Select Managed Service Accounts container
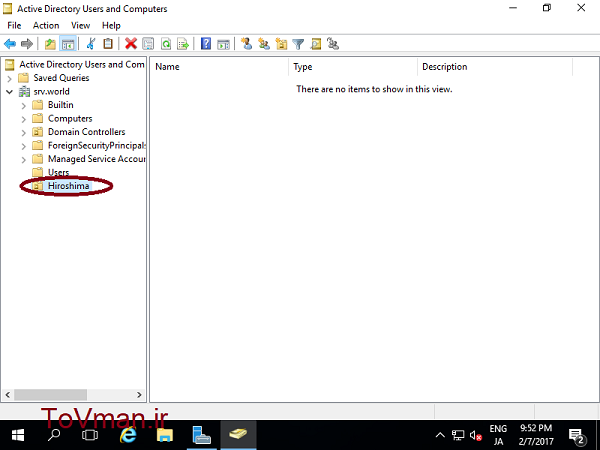 96,159
